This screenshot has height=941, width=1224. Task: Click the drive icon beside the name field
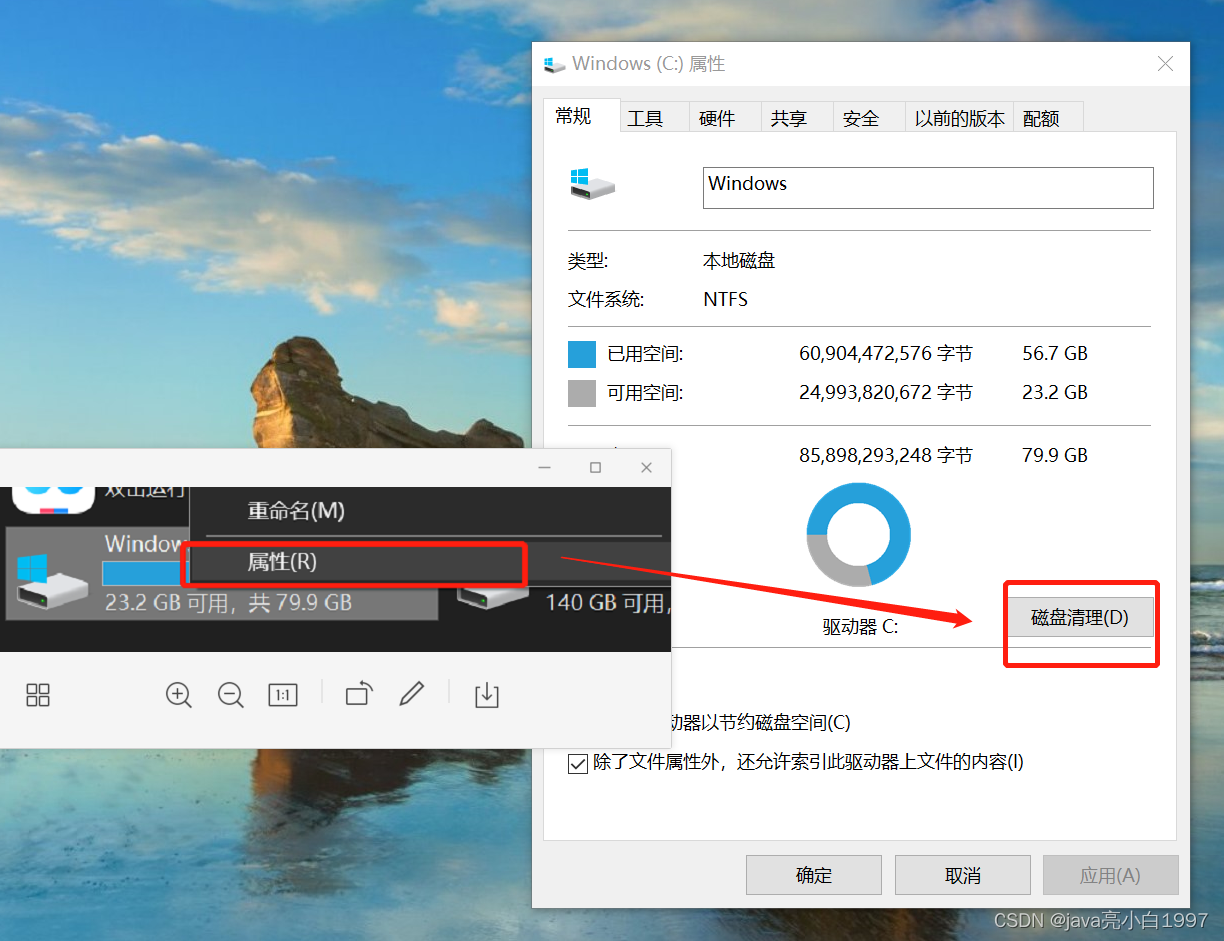(x=592, y=184)
